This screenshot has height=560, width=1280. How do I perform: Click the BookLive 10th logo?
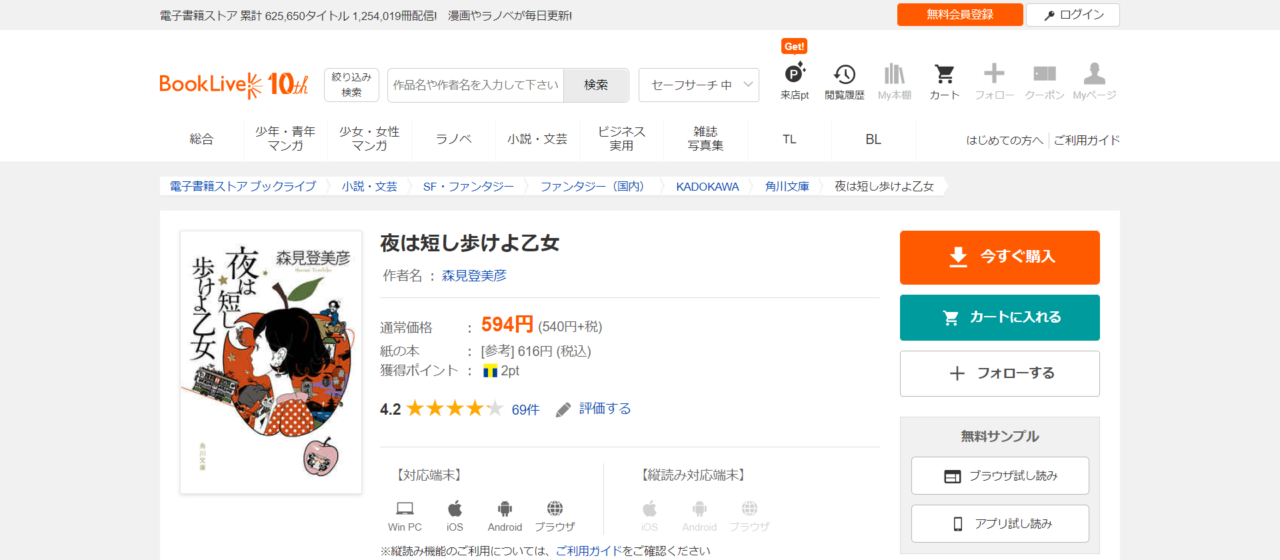pos(234,85)
